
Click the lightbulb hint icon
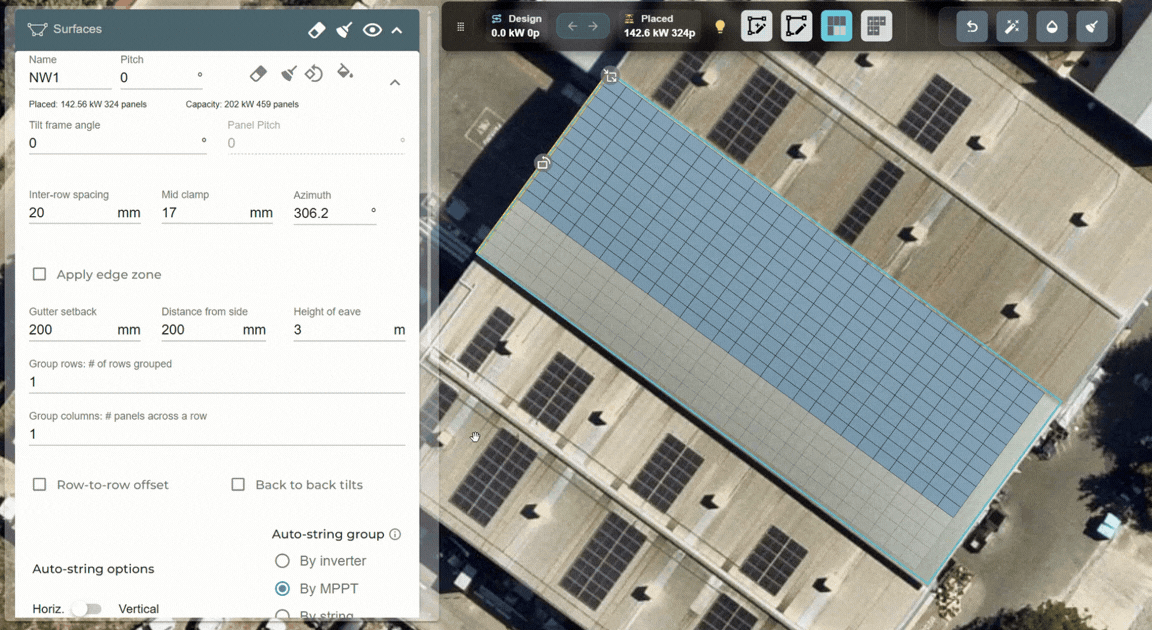(x=719, y=27)
